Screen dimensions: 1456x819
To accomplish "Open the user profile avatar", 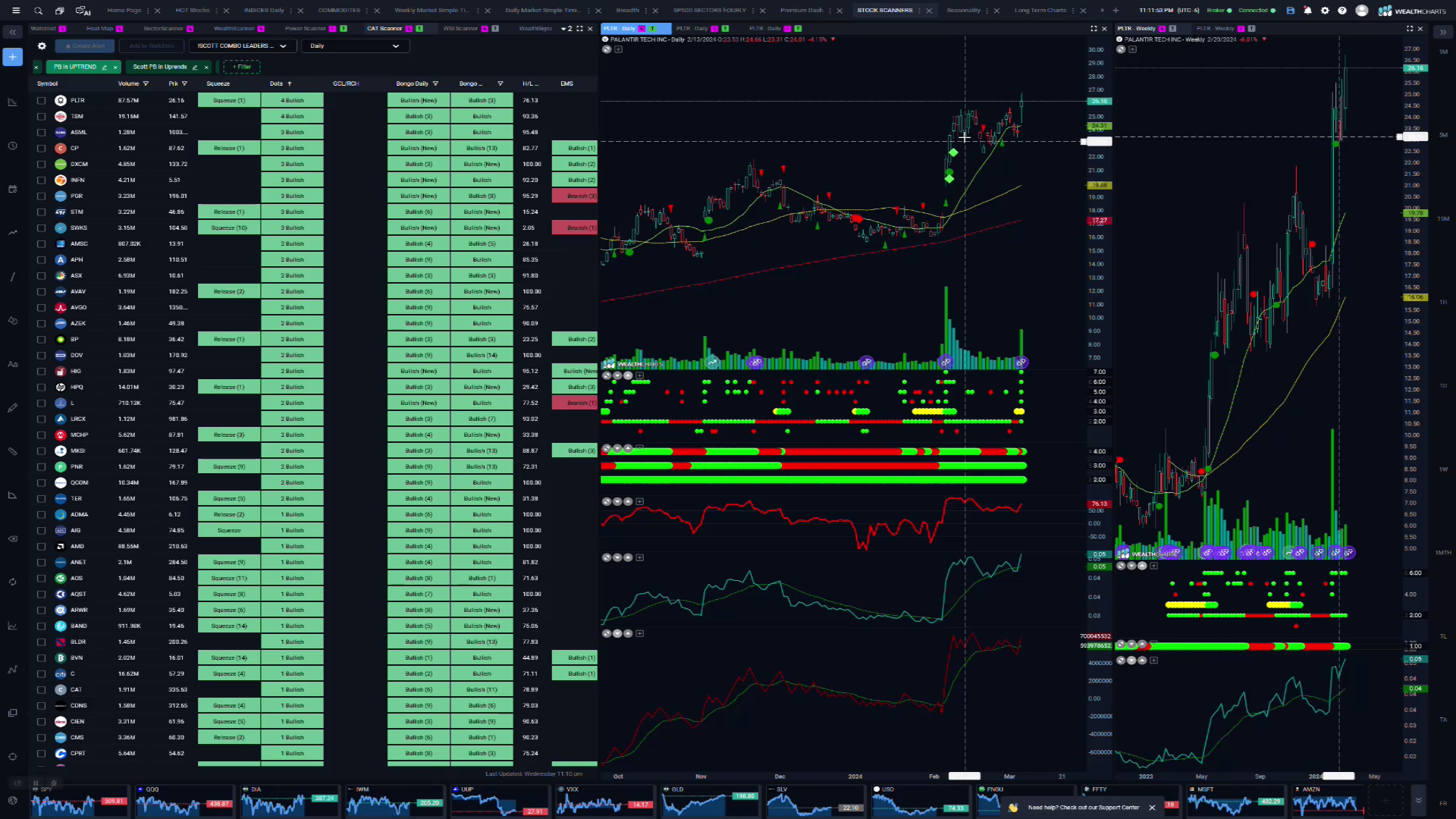I will [1362, 11].
